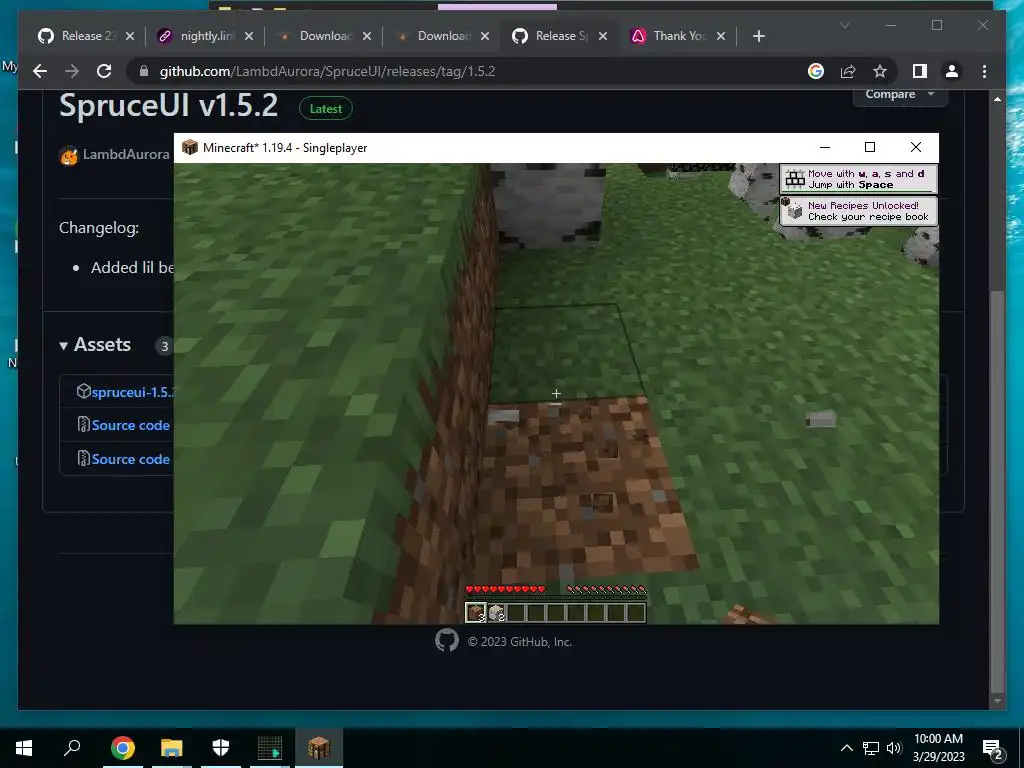Click the Latest release badge
Viewport: 1024px width, 768px height.
(325, 109)
